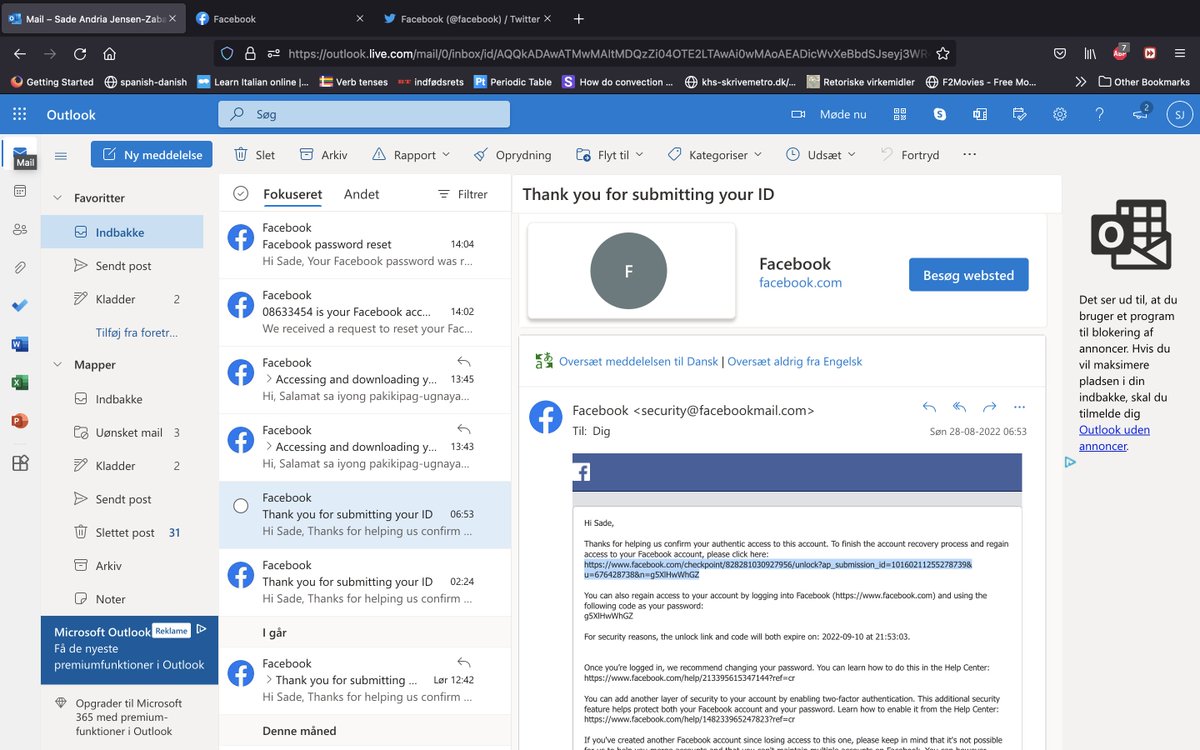The image size is (1200, 750).
Task: Select the 06:53 ID submission email
Action: [x=365, y=515]
